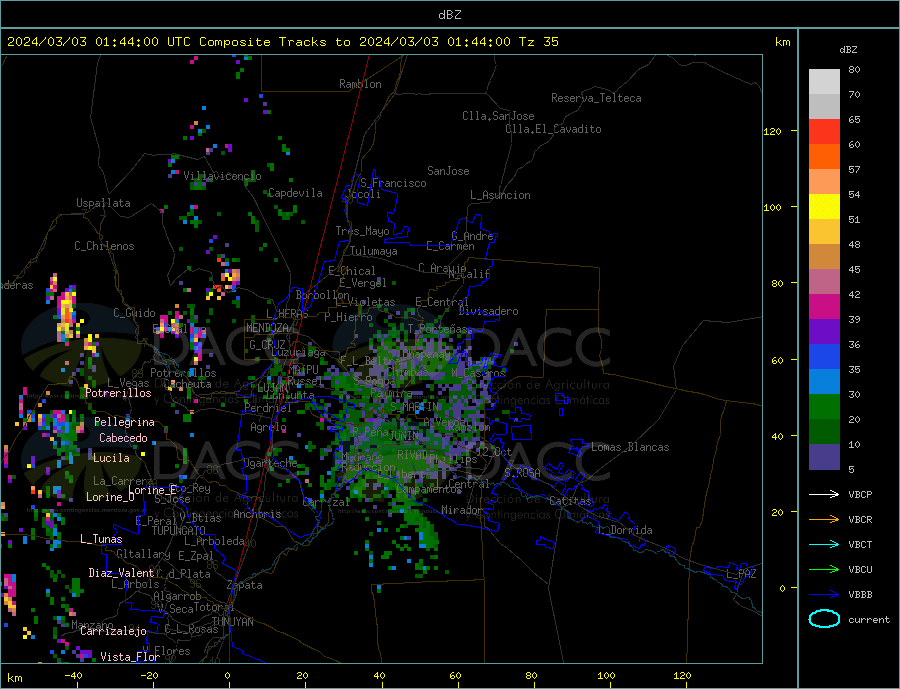Pick the slate purple 10 dBZ swatch
The image size is (900, 689).
tap(824, 456)
